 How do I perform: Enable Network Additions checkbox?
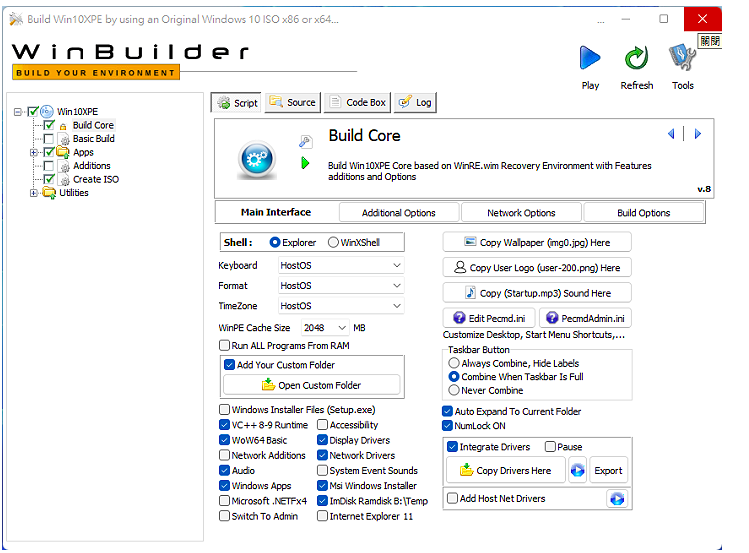(225, 456)
